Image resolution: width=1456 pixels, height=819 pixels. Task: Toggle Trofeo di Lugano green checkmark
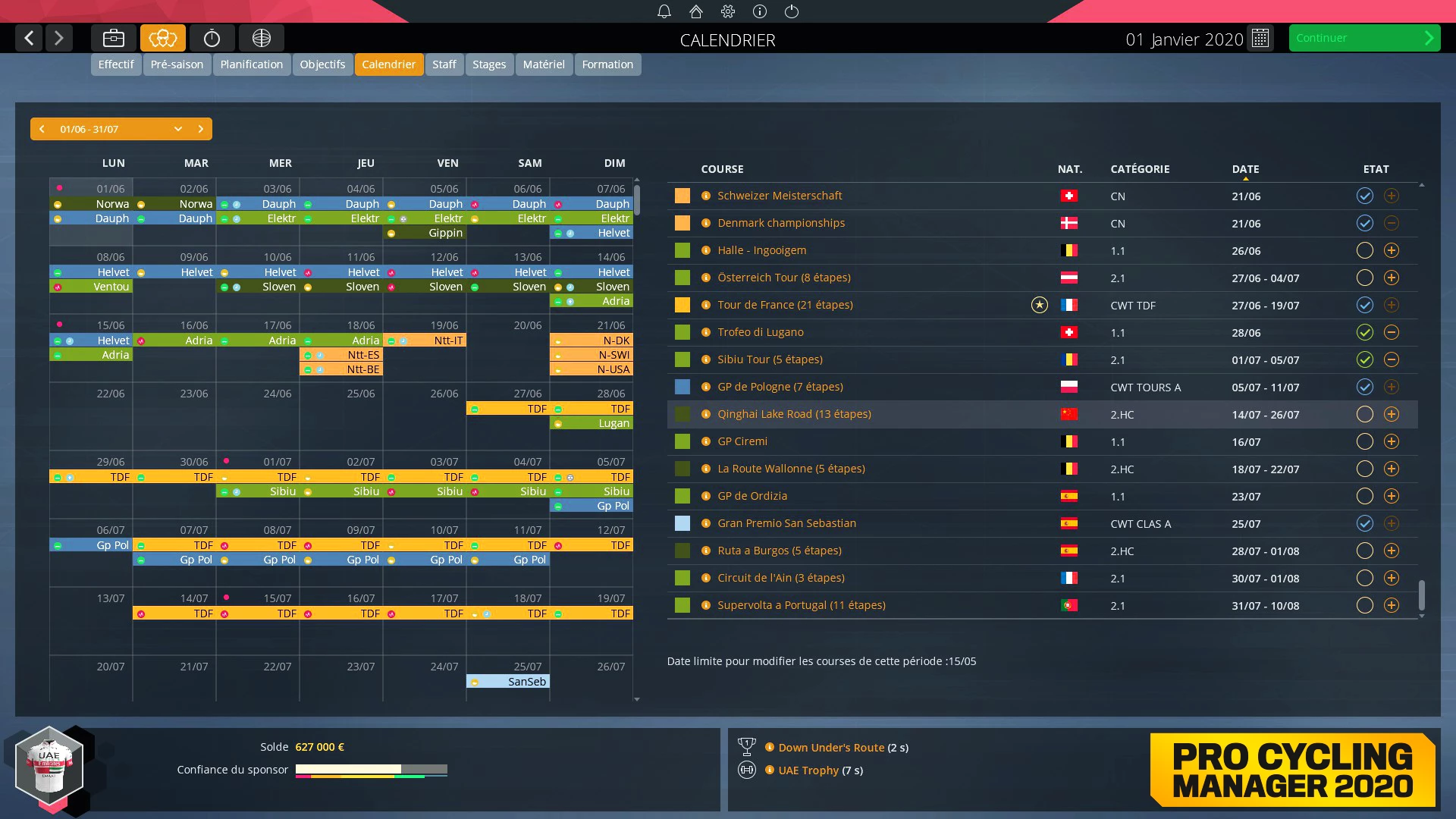click(1365, 332)
